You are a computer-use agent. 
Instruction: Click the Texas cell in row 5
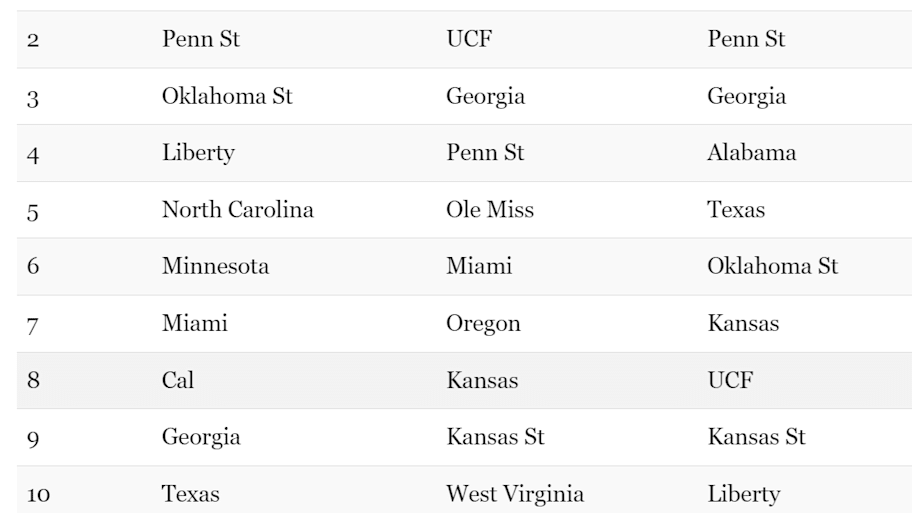pyautogui.click(x=735, y=210)
